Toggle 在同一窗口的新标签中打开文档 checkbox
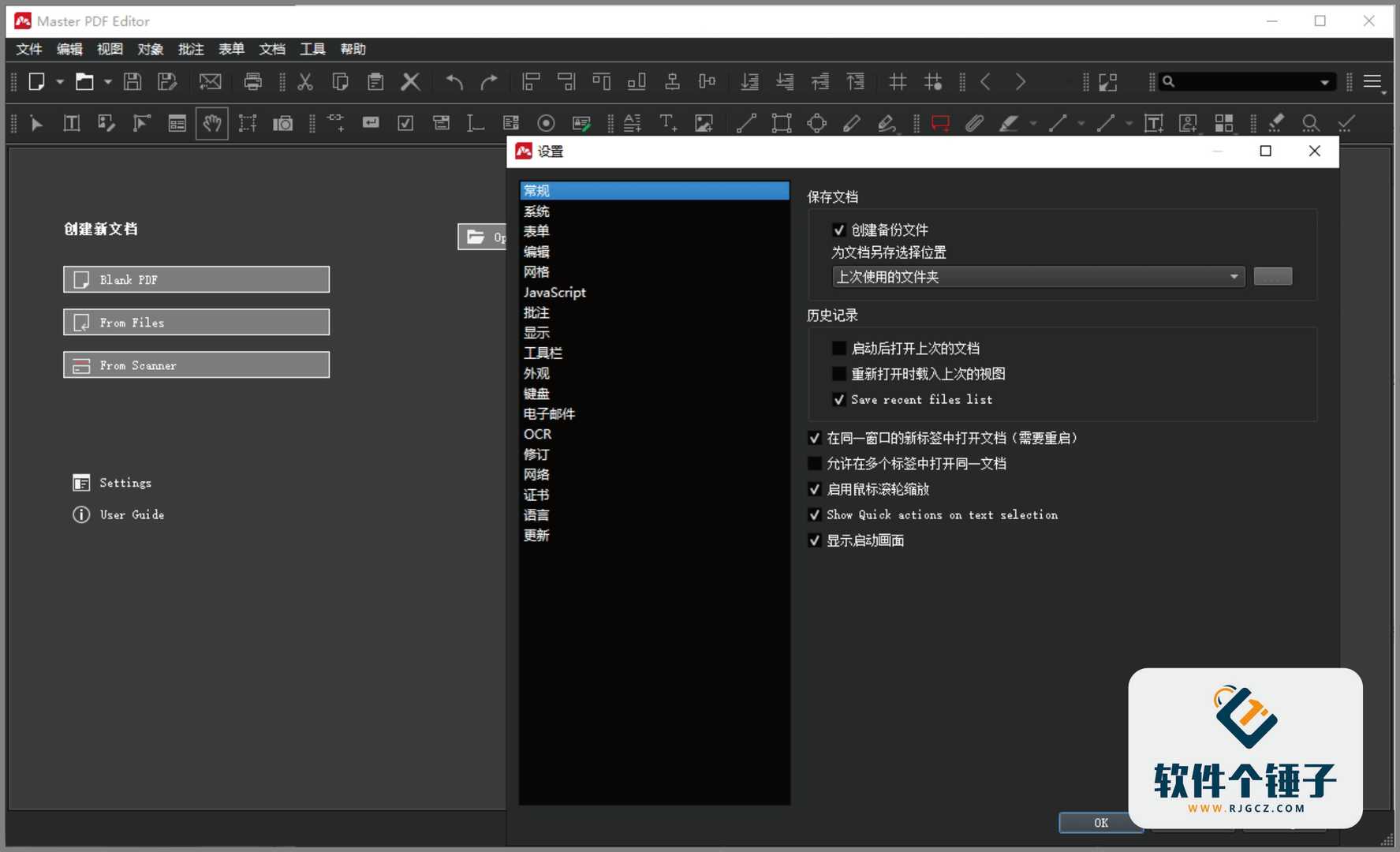Image resolution: width=1400 pixels, height=852 pixels. [x=815, y=438]
